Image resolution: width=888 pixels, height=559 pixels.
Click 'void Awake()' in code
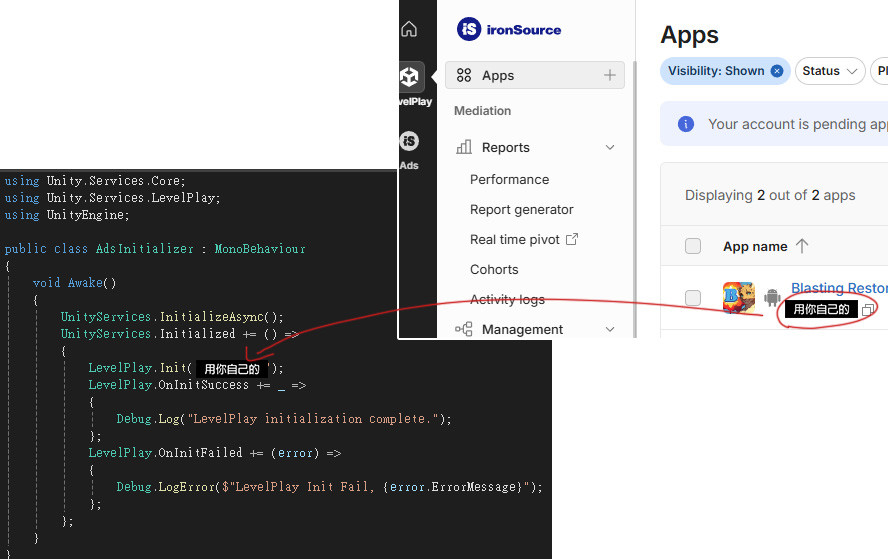click(x=75, y=283)
